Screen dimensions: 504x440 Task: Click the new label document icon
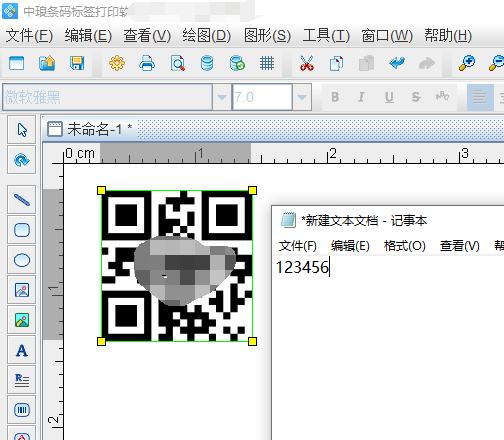[17, 63]
